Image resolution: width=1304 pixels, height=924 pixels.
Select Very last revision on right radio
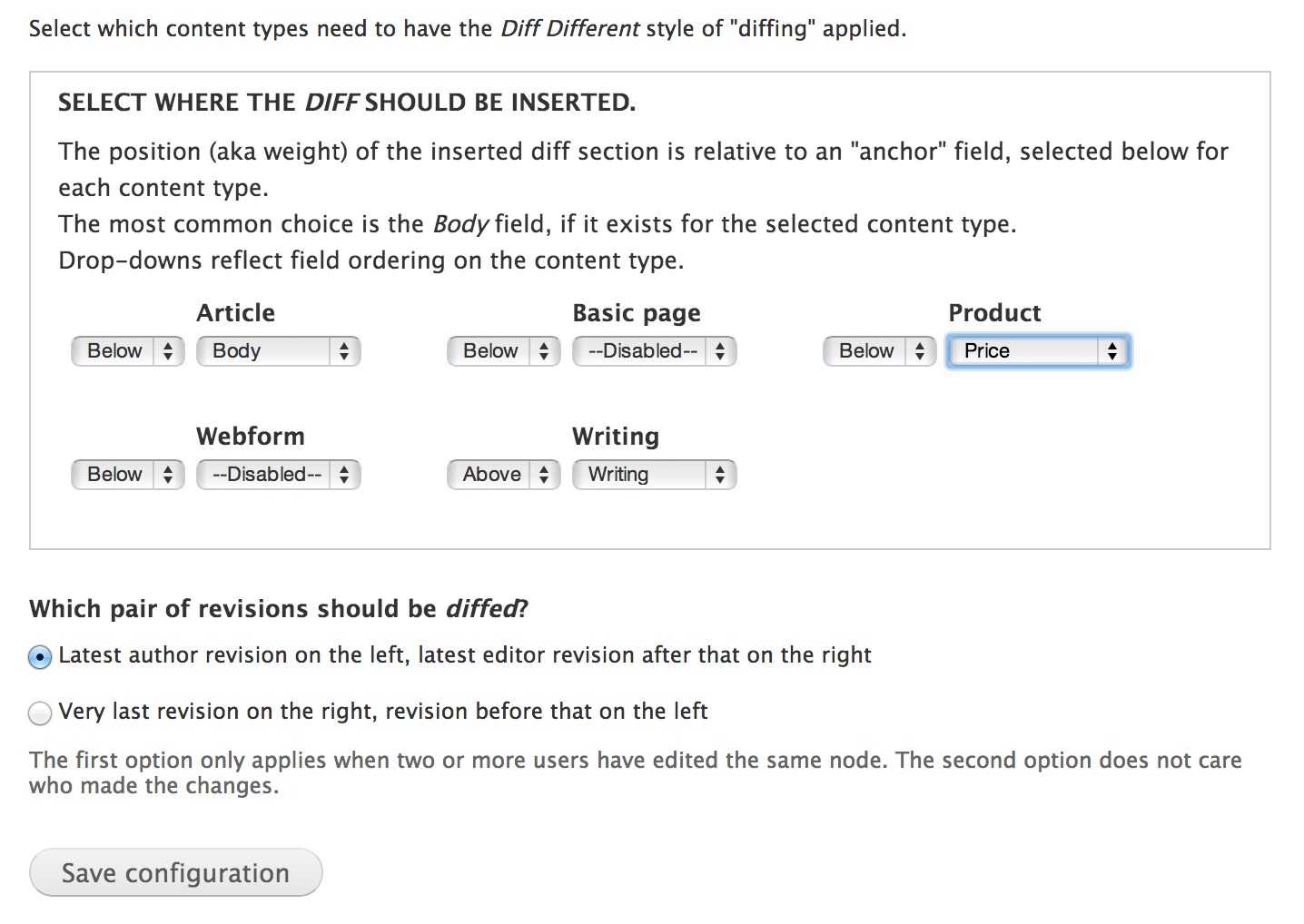40,713
